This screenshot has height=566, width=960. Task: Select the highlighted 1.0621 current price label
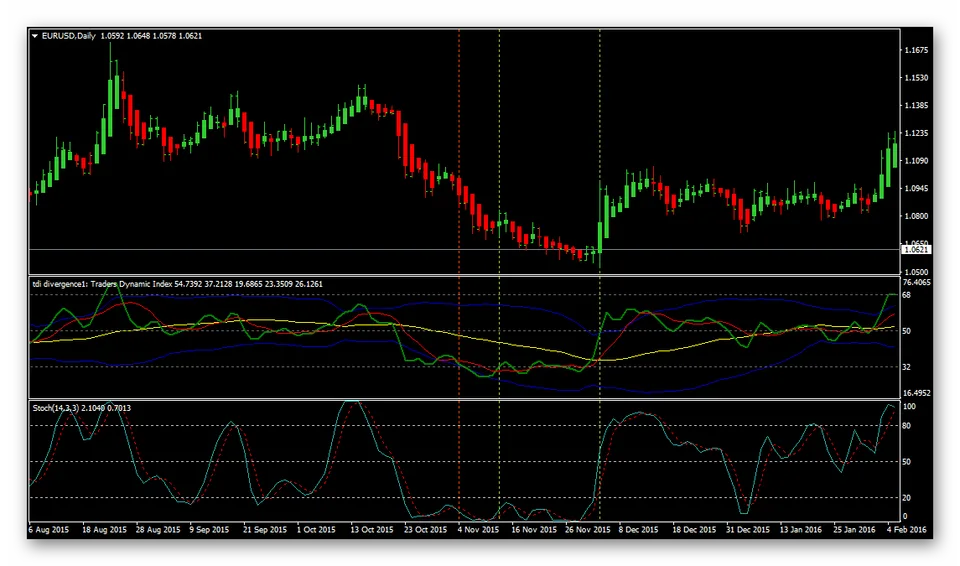pyautogui.click(x=917, y=249)
